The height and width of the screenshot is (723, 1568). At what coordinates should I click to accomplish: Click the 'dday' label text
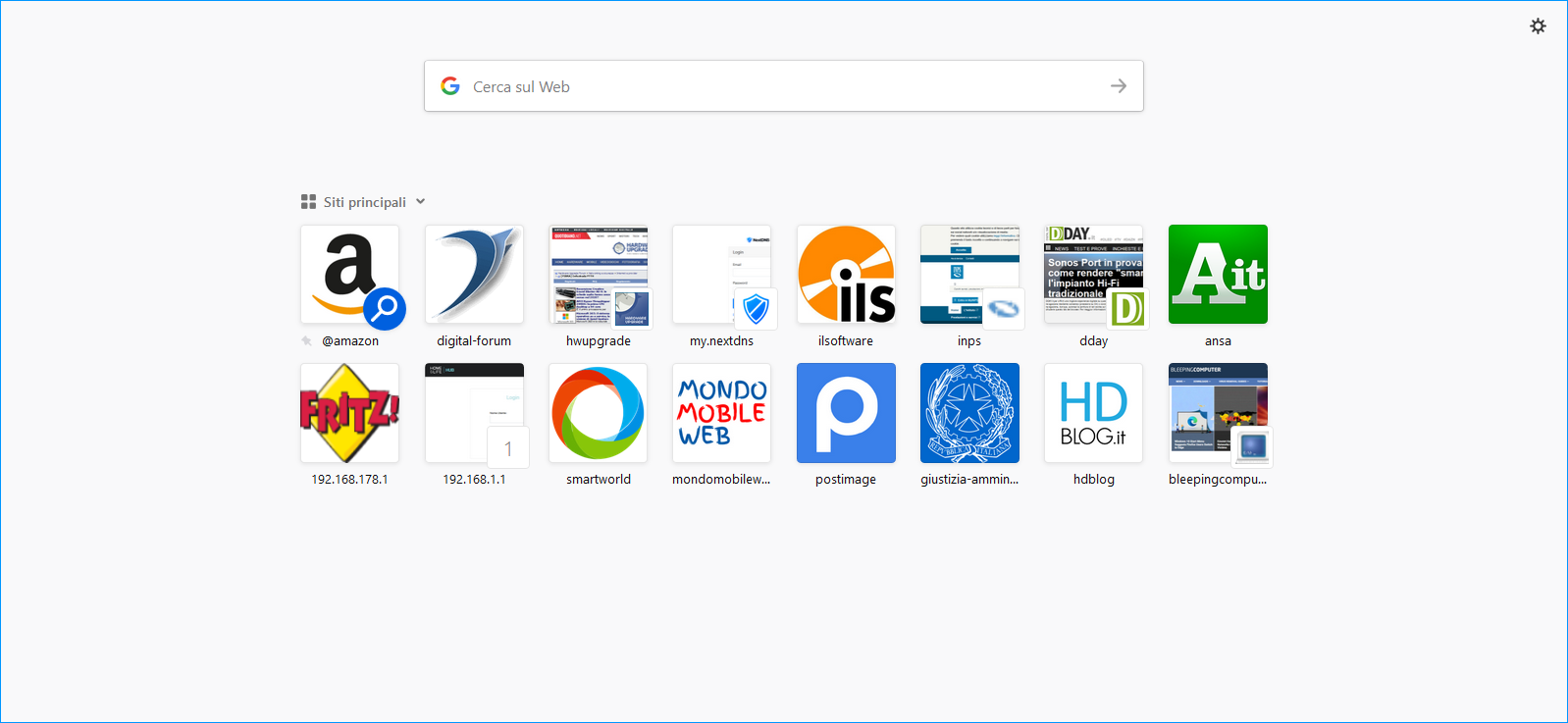[1094, 340]
